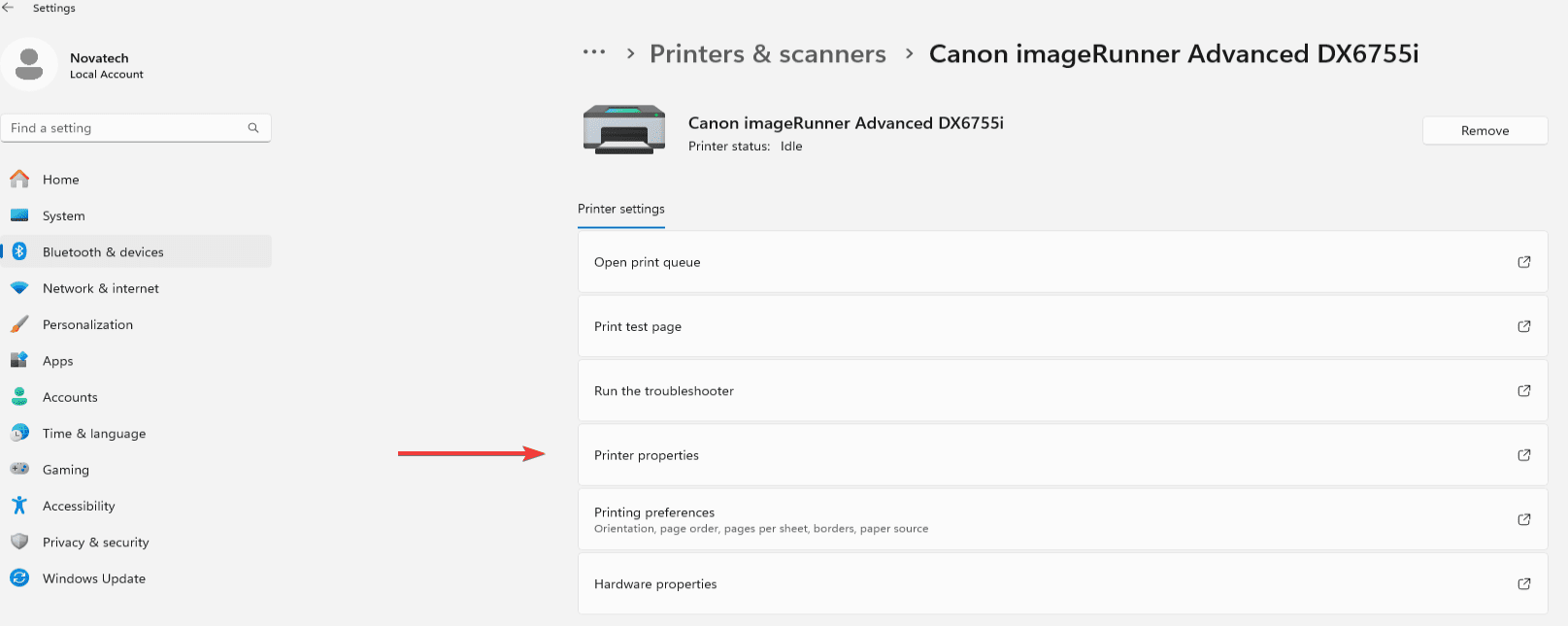Click the Local Account label
Screen dimensions: 1568x626
107,75
